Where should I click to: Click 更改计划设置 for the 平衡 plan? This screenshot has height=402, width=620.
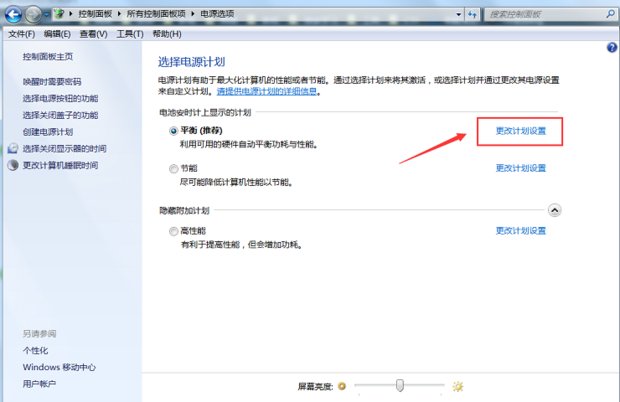tap(521, 131)
